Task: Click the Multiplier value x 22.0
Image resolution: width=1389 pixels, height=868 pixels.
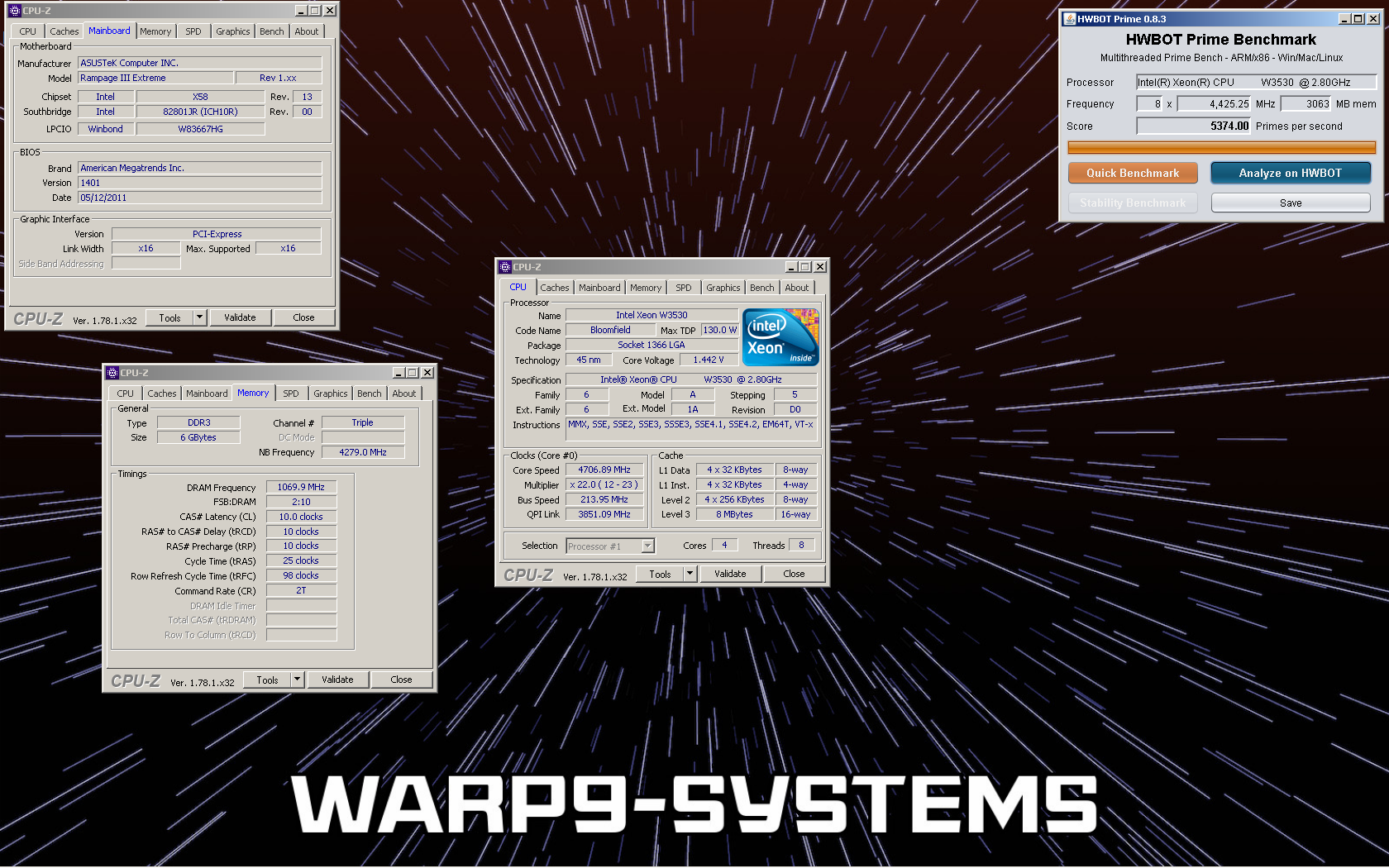Action: [604, 484]
